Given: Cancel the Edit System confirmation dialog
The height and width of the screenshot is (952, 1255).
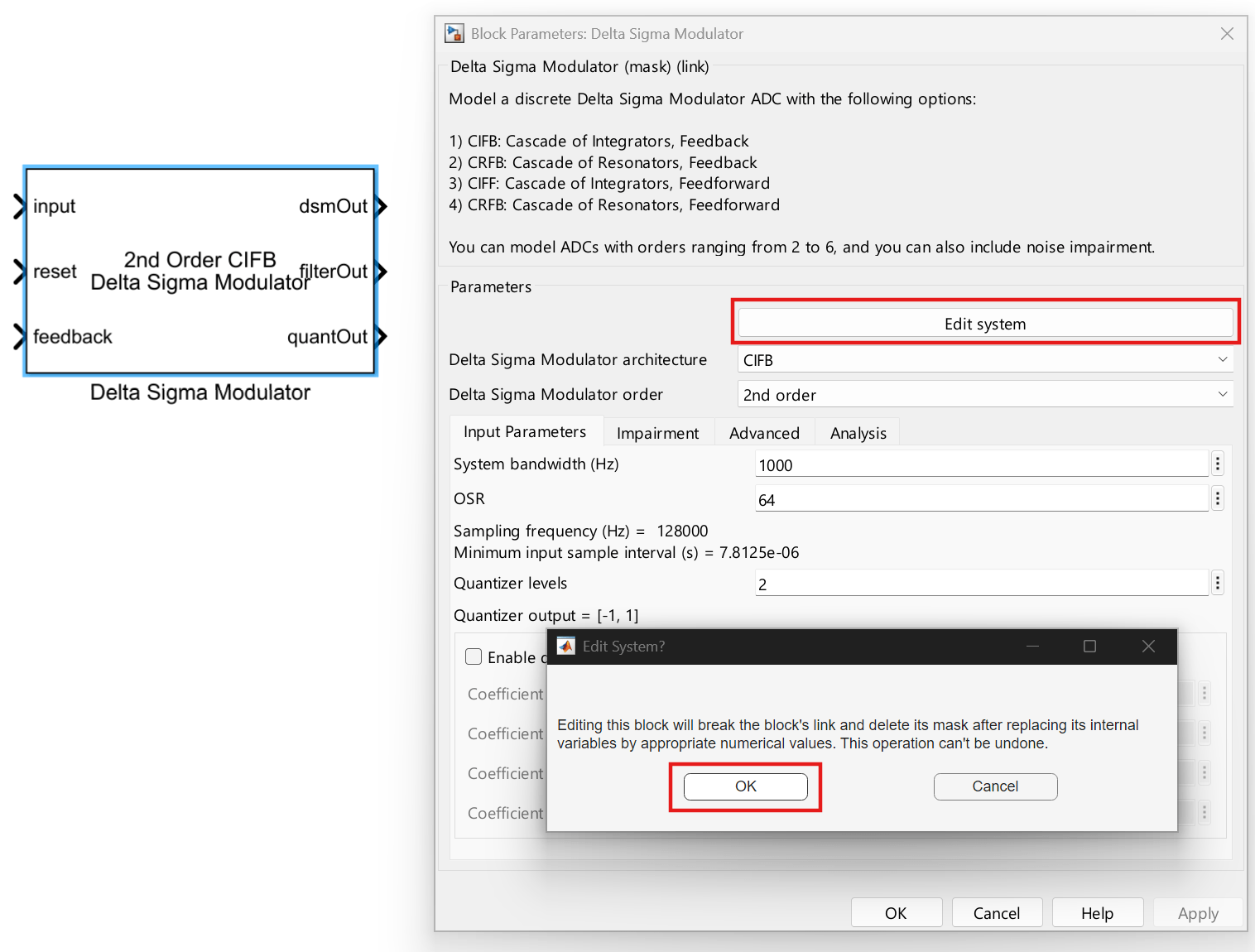Looking at the screenshot, I should [995, 786].
